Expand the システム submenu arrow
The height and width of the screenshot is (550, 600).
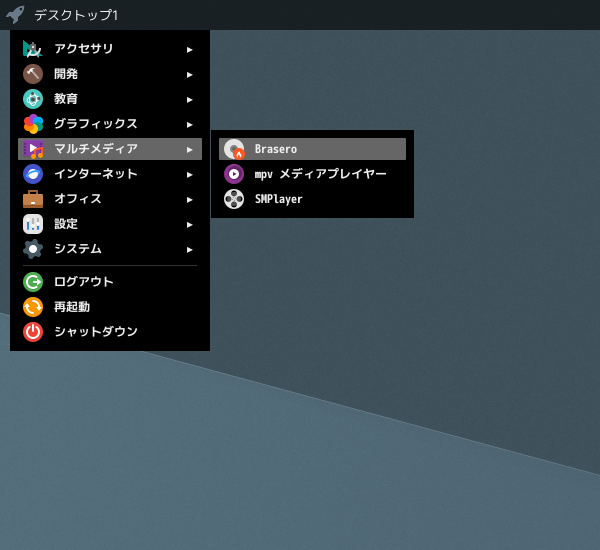tap(189, 250)
